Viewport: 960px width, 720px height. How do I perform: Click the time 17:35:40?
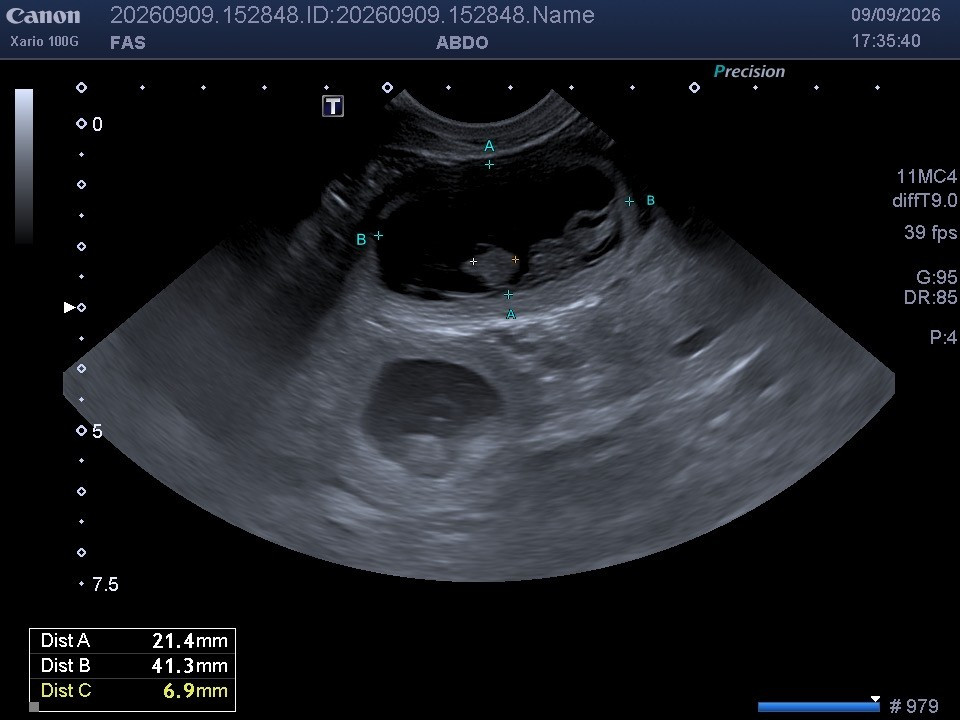[887, 41]
